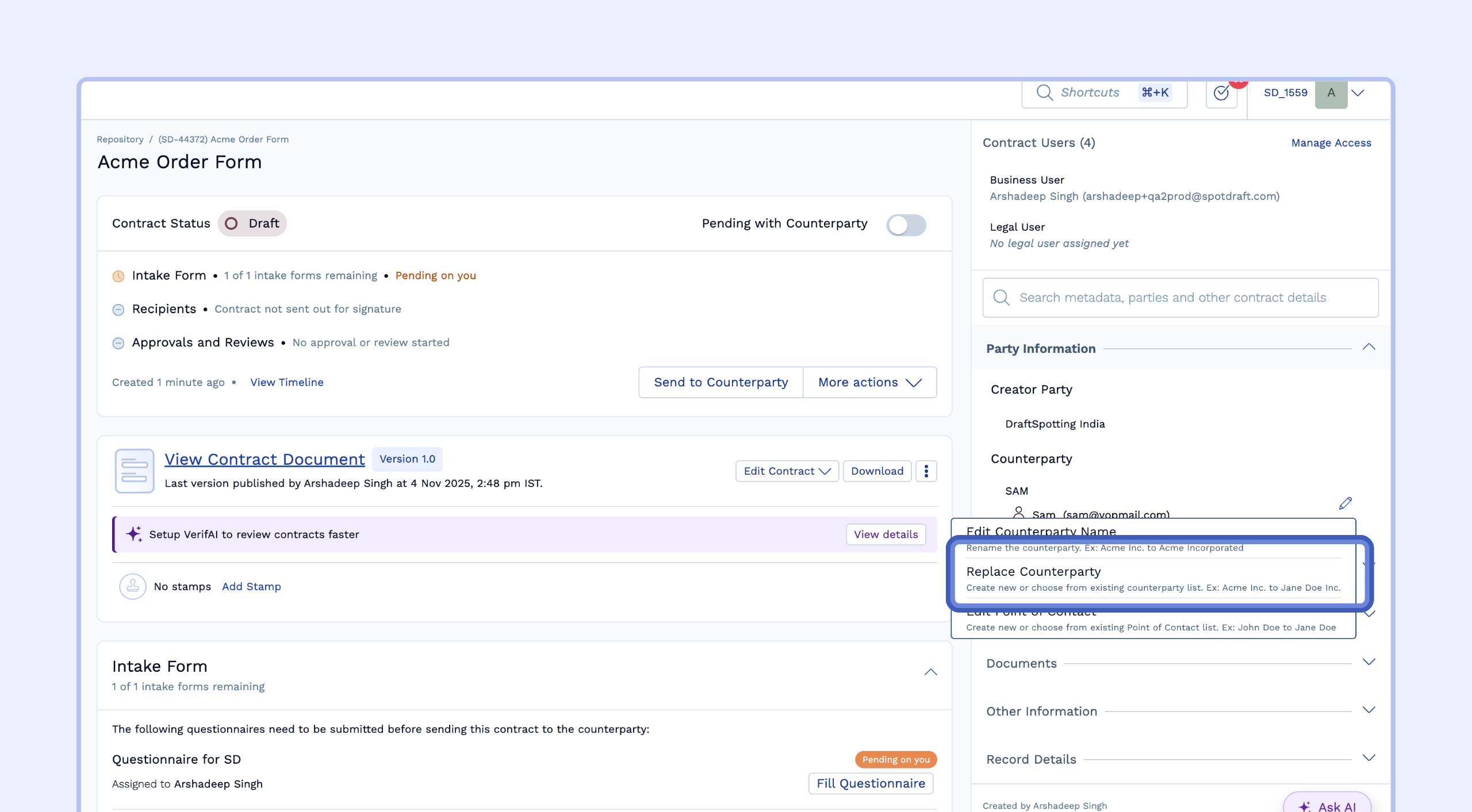Open the Edit Contract dropdown

click(787, 471)
